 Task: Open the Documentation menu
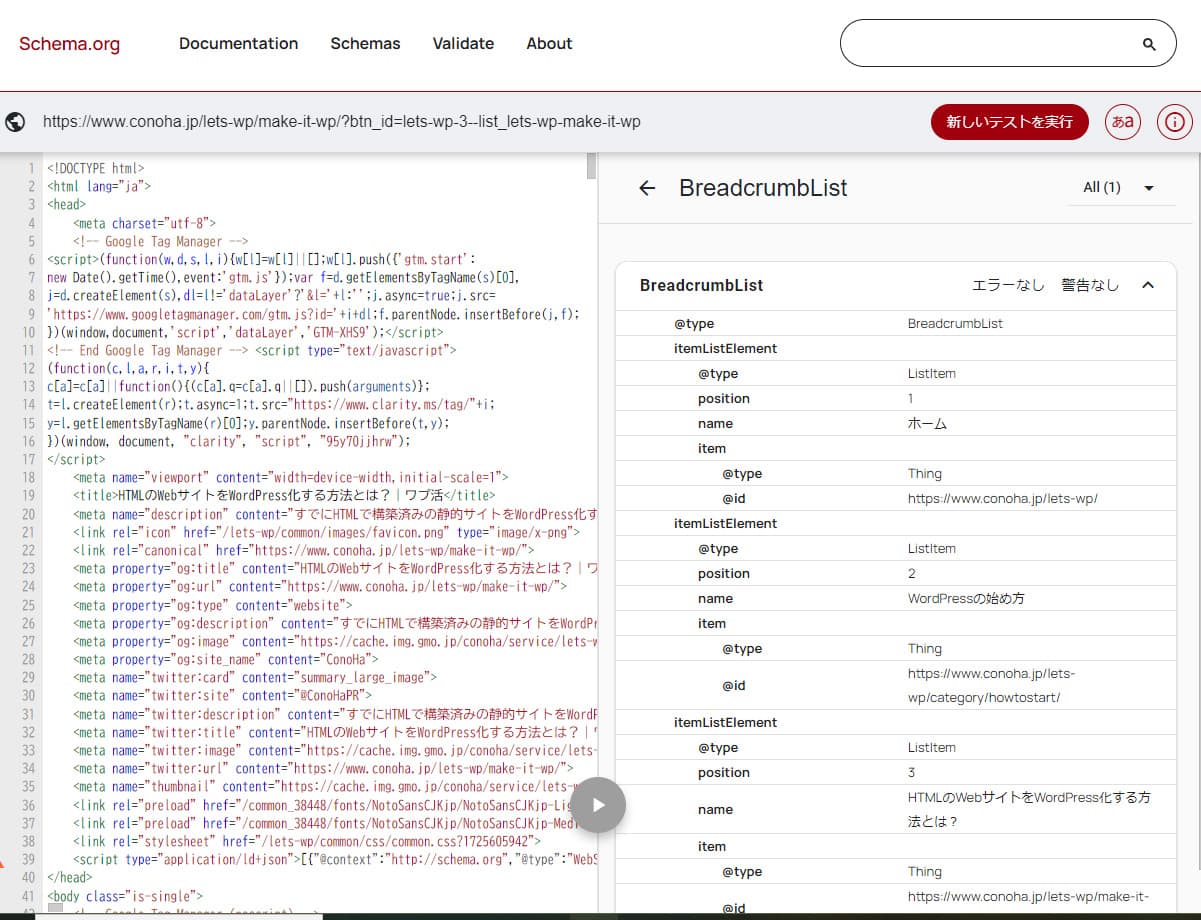coord(239,44)
